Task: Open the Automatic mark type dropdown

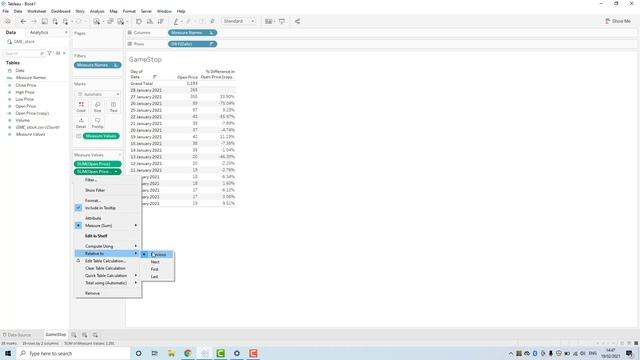Action: pos(98,94)
